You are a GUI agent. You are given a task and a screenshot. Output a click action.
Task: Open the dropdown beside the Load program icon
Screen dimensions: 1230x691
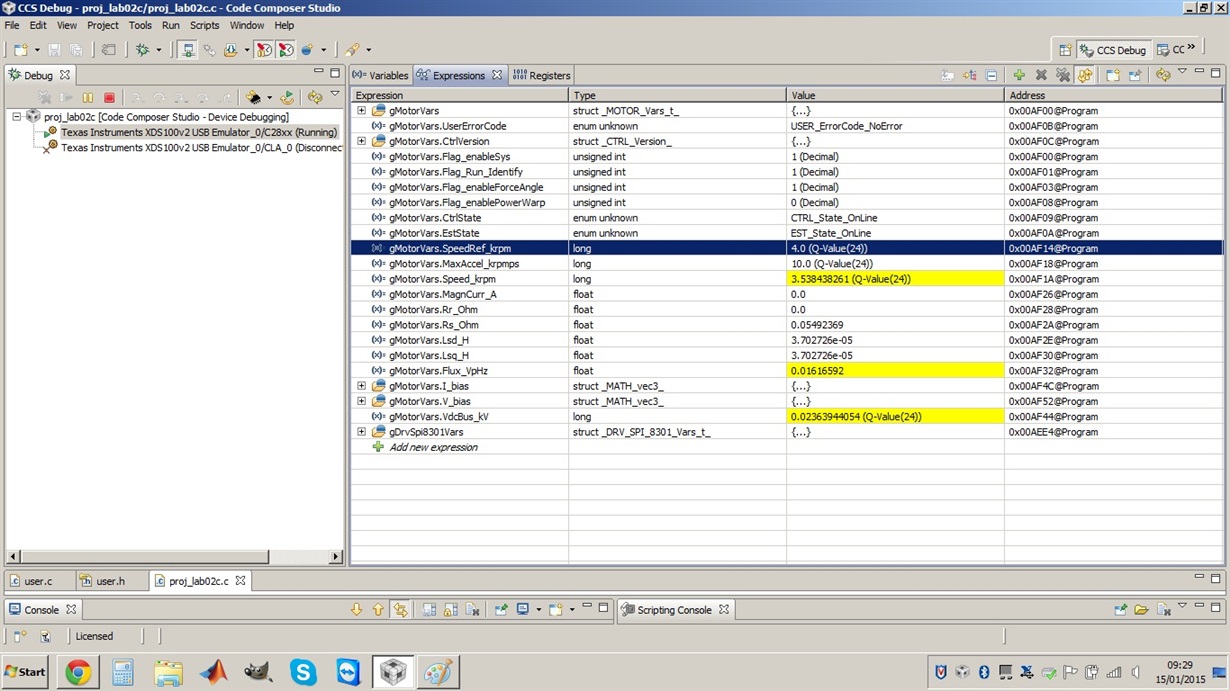tap(245, 49)
